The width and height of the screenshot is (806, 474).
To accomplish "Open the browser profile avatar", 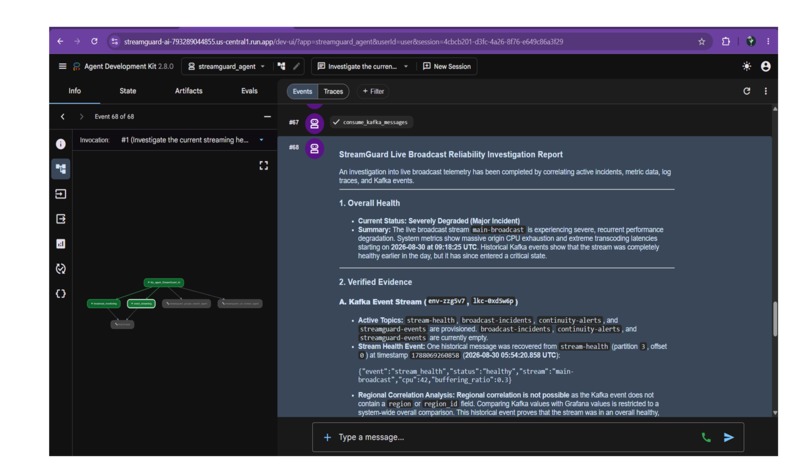I will (750, 42).
